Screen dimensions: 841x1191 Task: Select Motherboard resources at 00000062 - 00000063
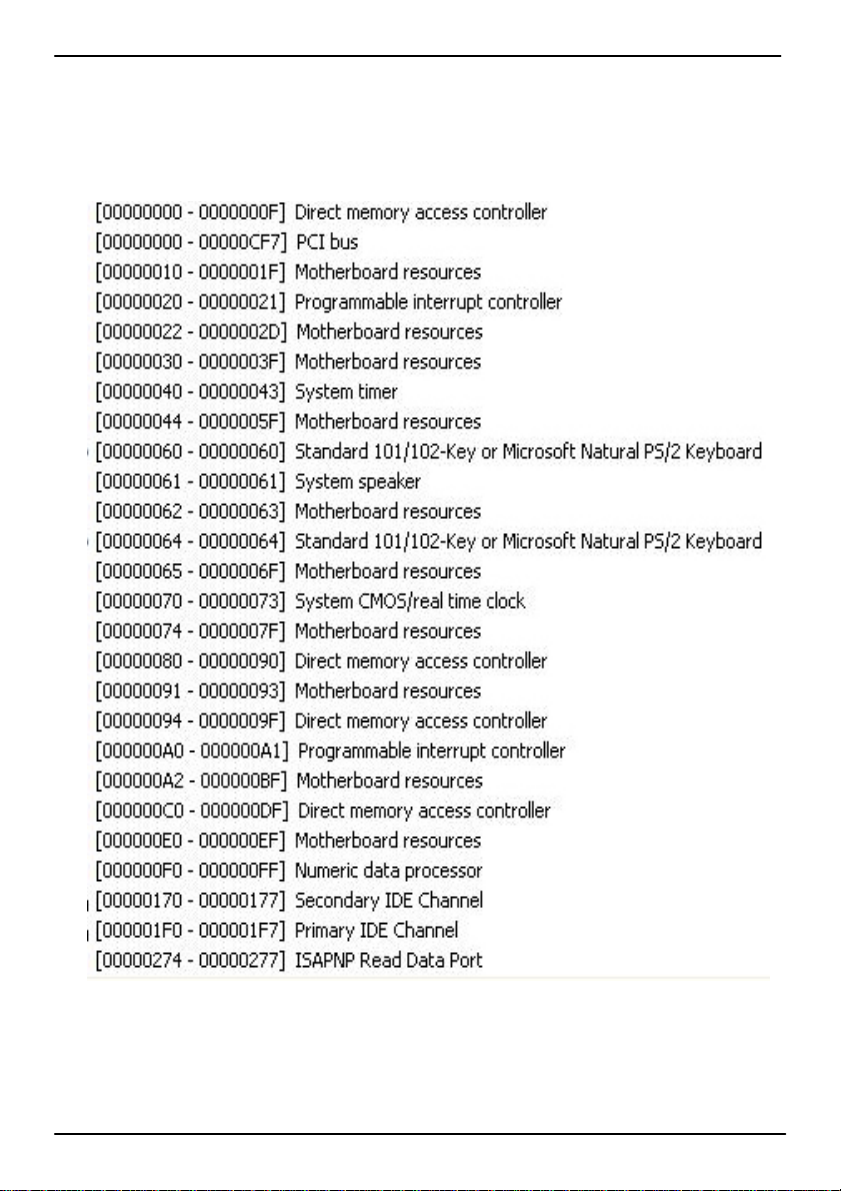point(288,511)
